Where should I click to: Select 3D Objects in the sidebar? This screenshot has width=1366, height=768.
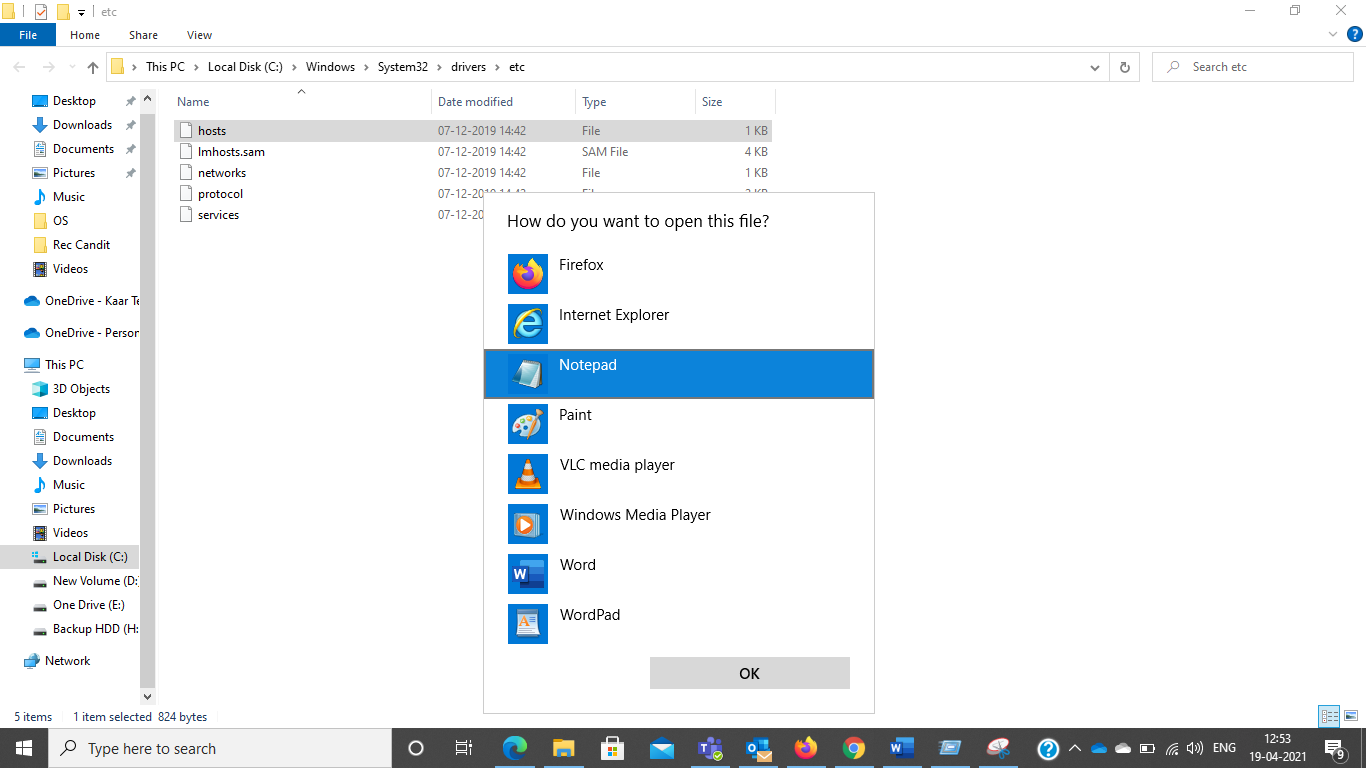coord(81,389)
